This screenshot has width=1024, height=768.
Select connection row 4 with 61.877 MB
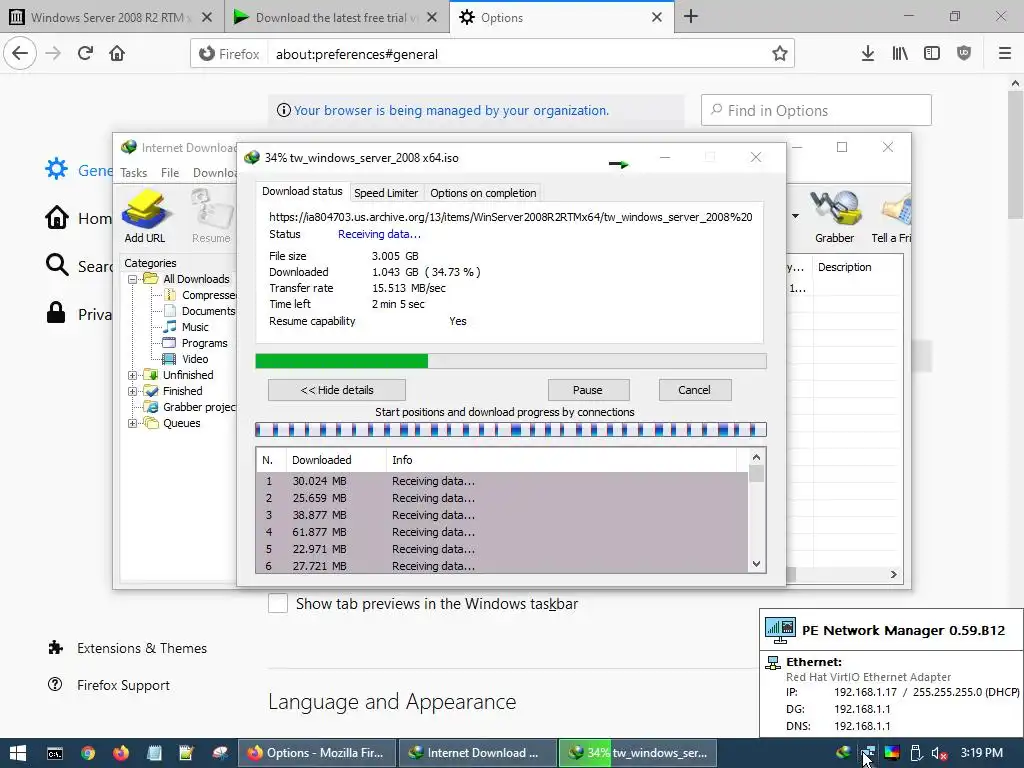[502, 532]
